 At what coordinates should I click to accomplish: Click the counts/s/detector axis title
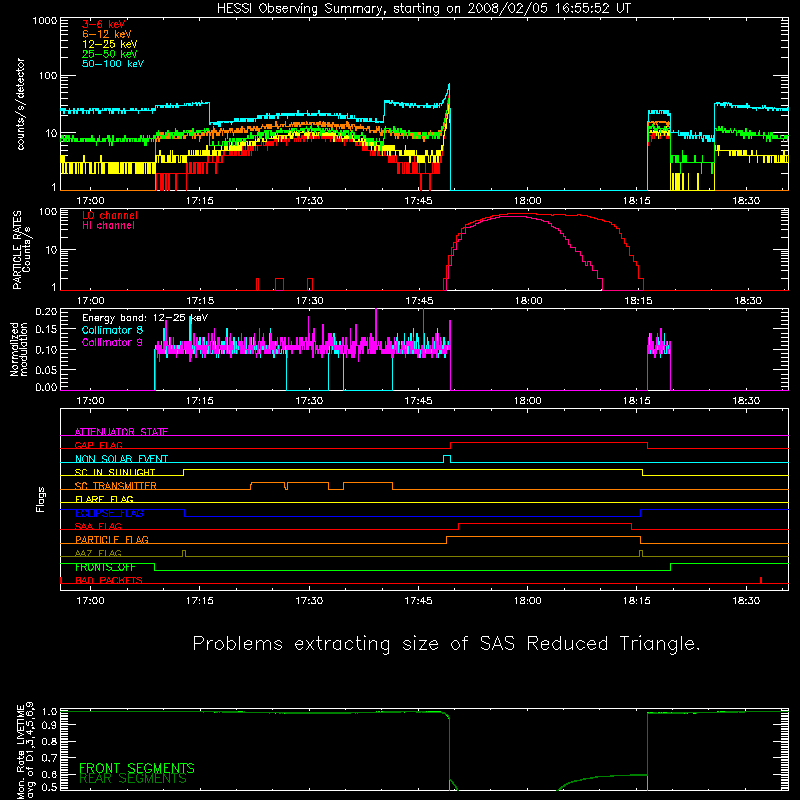[x=21, y=104]
